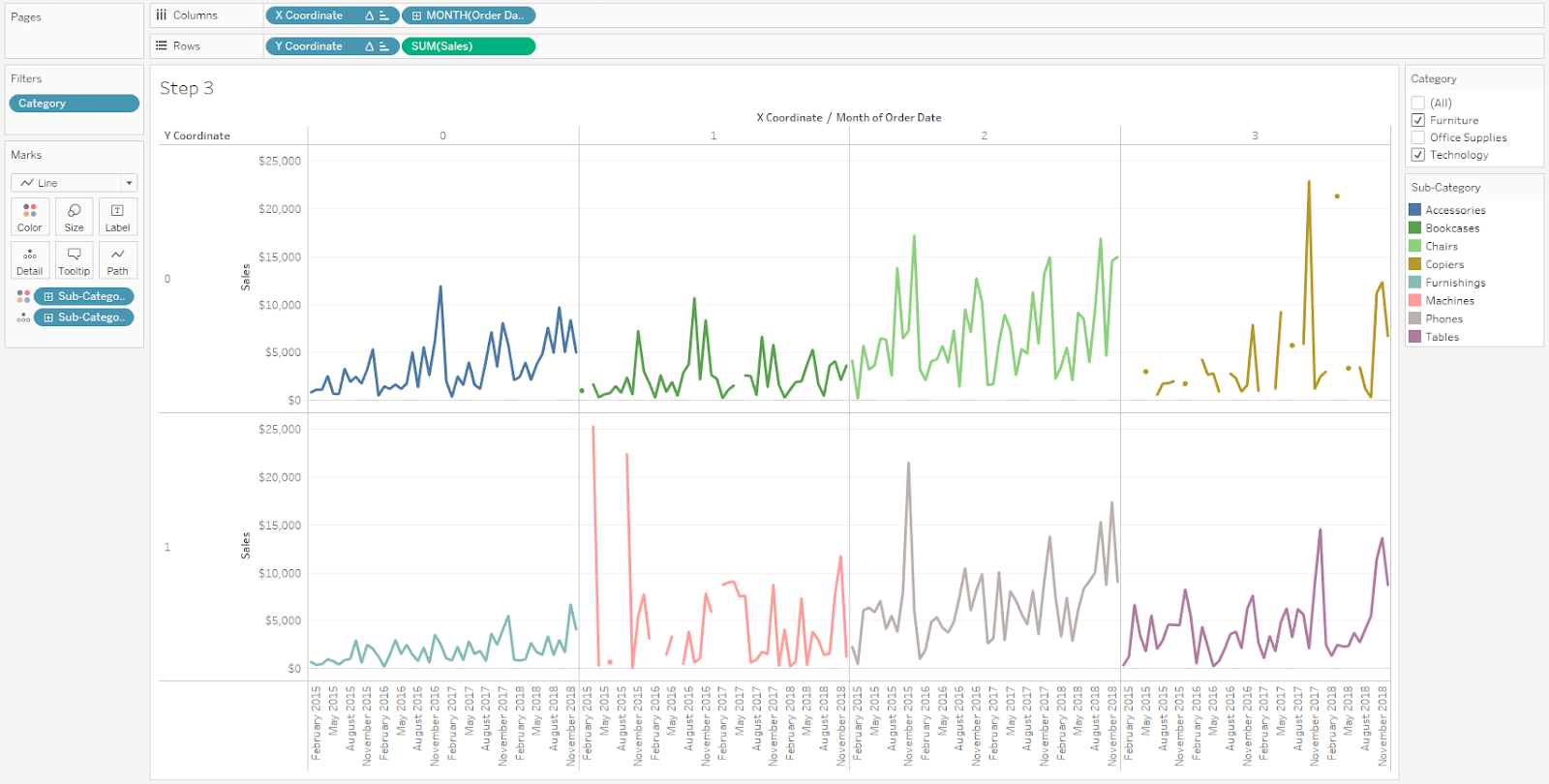1549x784 pixels.
Task: Enable the Office Supplies checkbox
Action: pos(1418,137)
